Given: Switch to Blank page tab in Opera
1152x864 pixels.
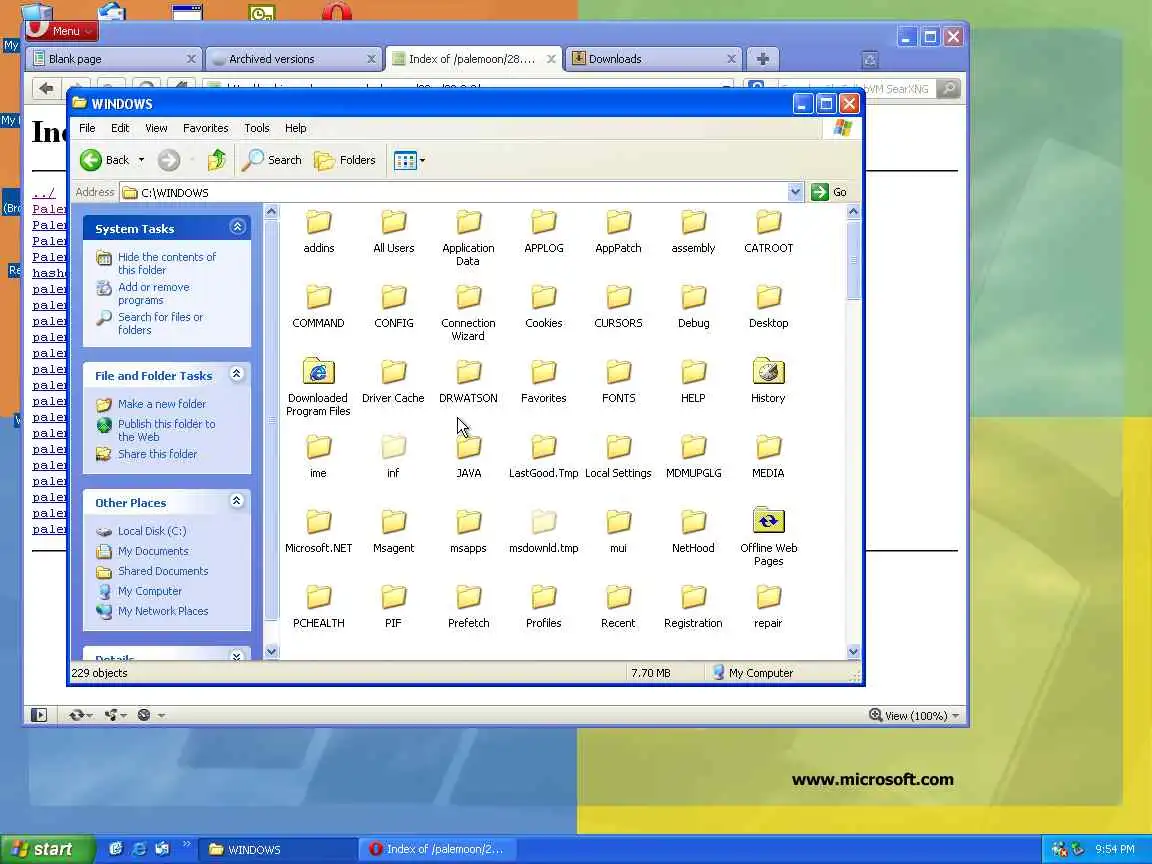Looking at the screenshot, I should click(114, 59).
